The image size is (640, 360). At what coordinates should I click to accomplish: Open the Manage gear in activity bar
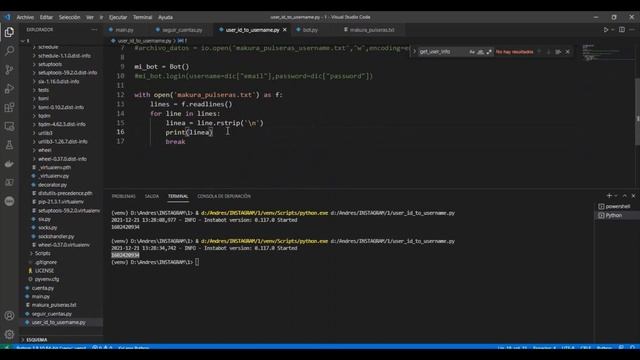coord(9,334)
